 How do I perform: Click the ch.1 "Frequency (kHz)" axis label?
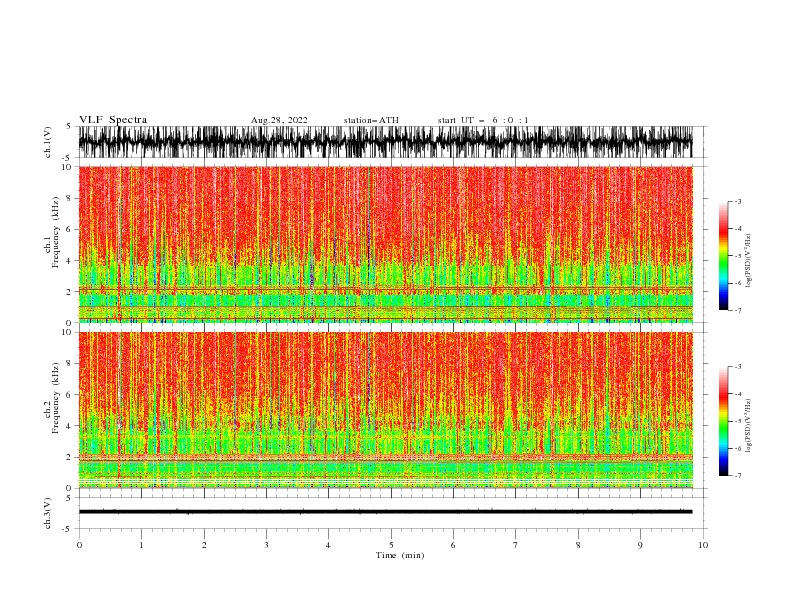point(56,231)
